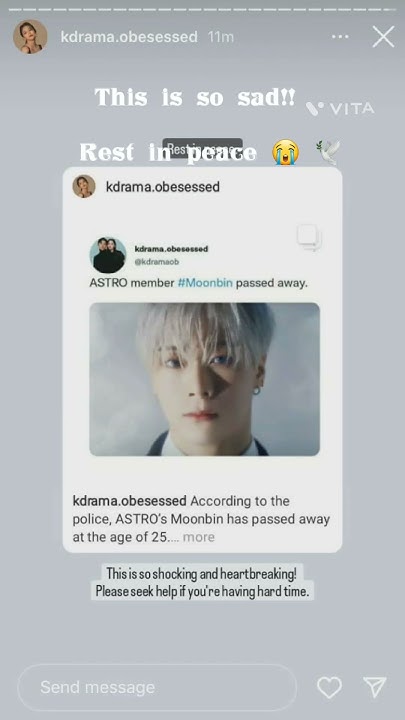This screenshot has width=405, height=720.
Task: Tap the dove emoji sticker
Action: (328, 152)
